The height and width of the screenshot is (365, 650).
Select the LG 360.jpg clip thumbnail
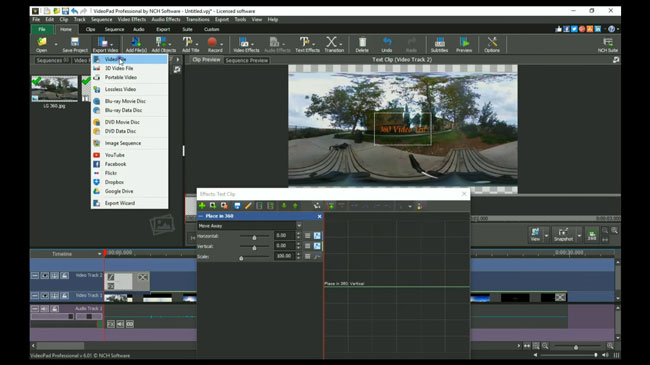(x=54, y=88)
